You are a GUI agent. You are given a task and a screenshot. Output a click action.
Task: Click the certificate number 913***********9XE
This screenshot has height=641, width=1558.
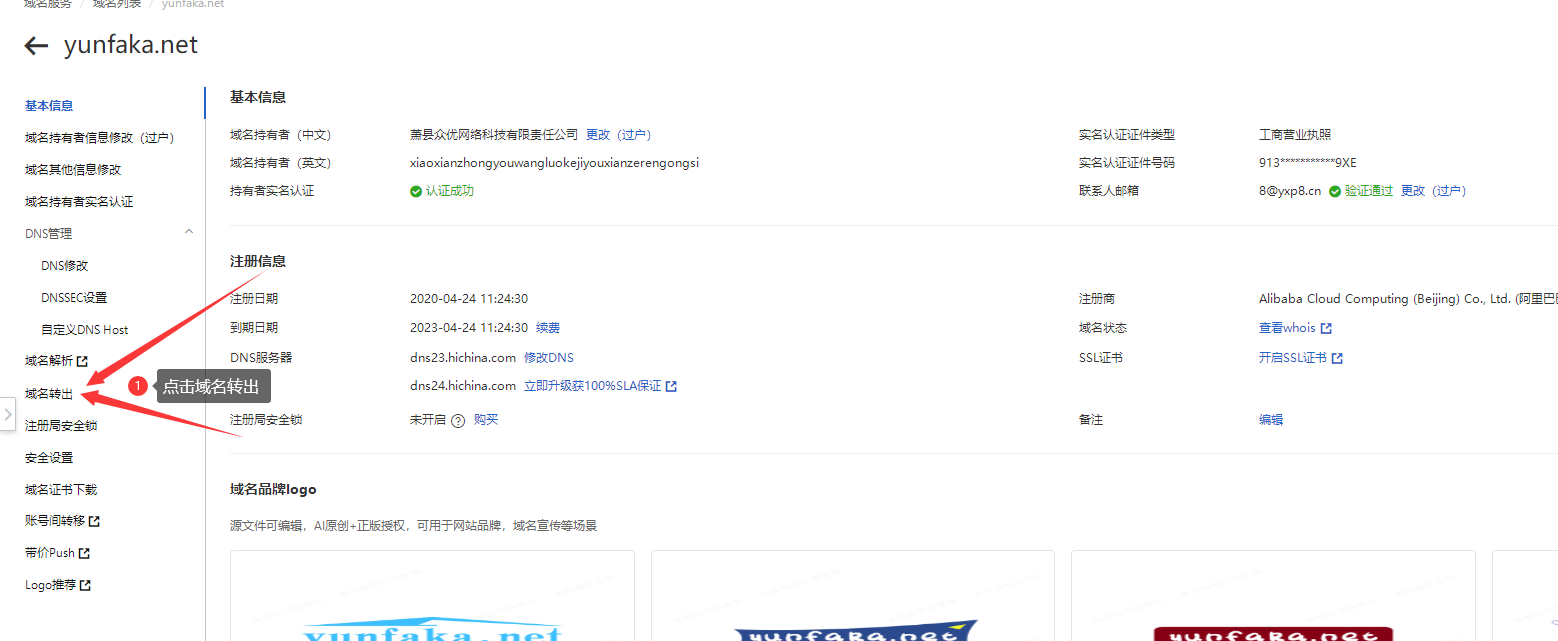tap(1308, 163)
